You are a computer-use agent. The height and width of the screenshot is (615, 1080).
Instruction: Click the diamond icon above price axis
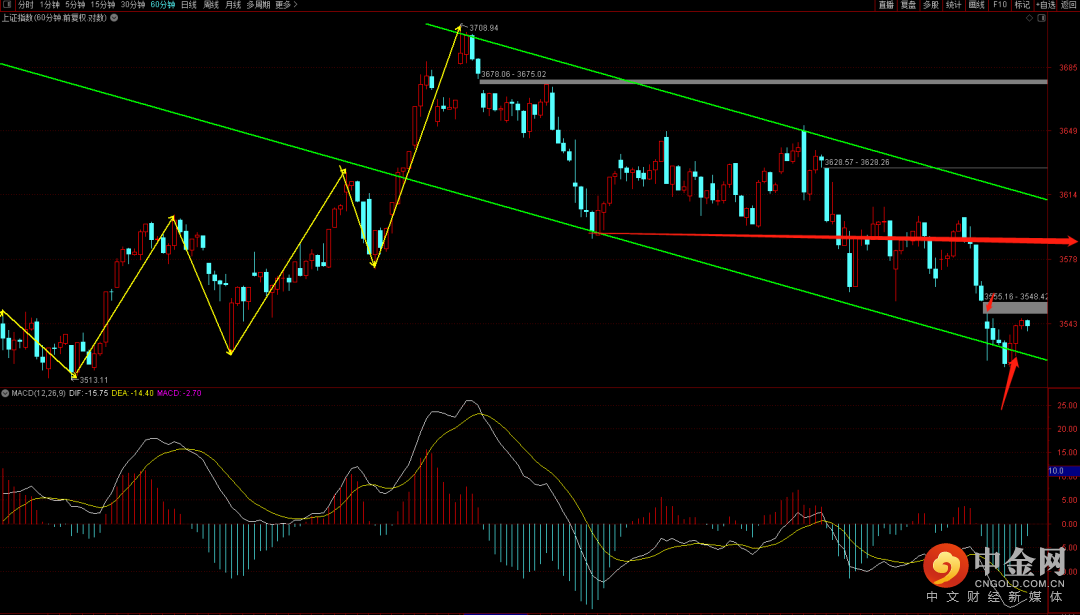click(1030, 18)
